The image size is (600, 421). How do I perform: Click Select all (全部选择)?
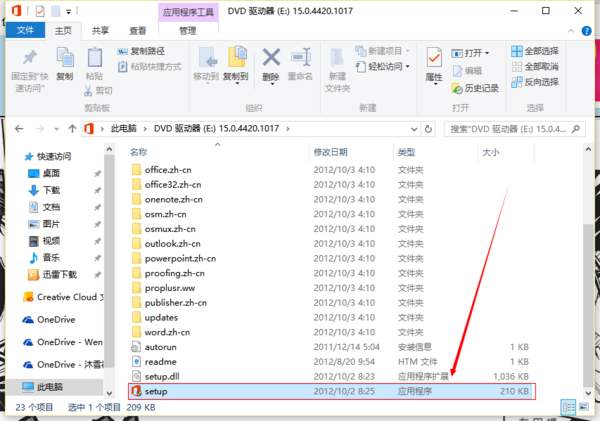click(535, 51)
